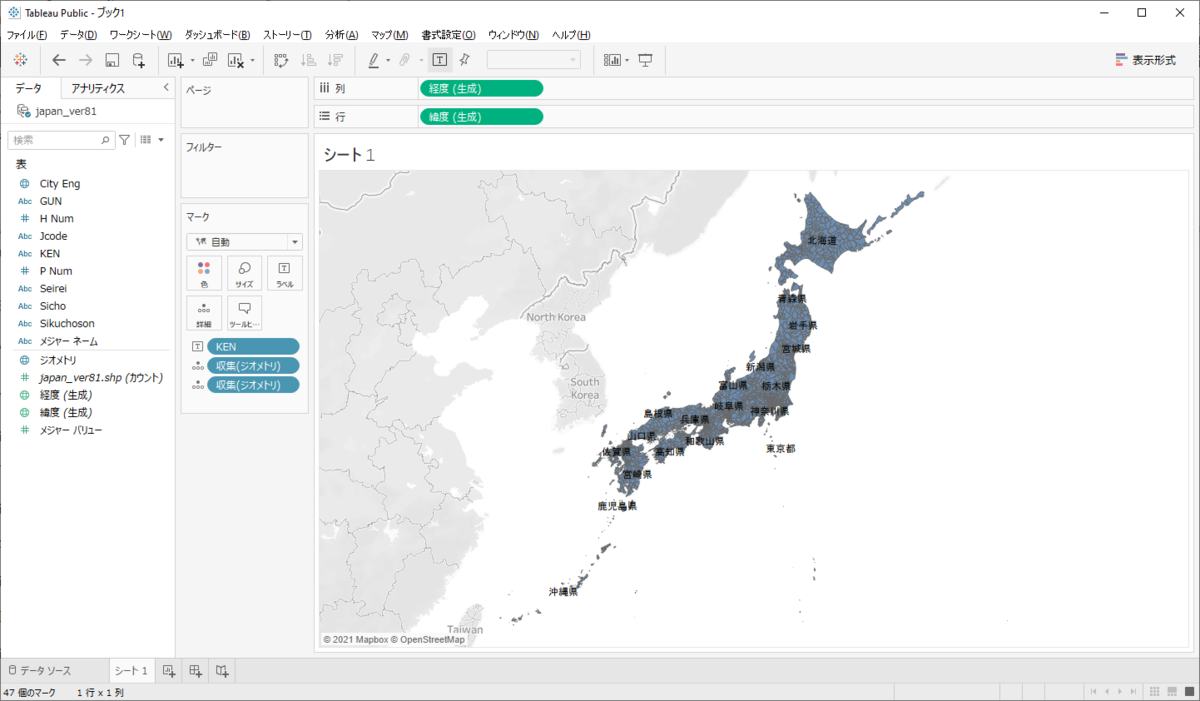Screen dimensions: 1200x701
Task: Click the fix axes pin icon
Action: tap(465, 60)
